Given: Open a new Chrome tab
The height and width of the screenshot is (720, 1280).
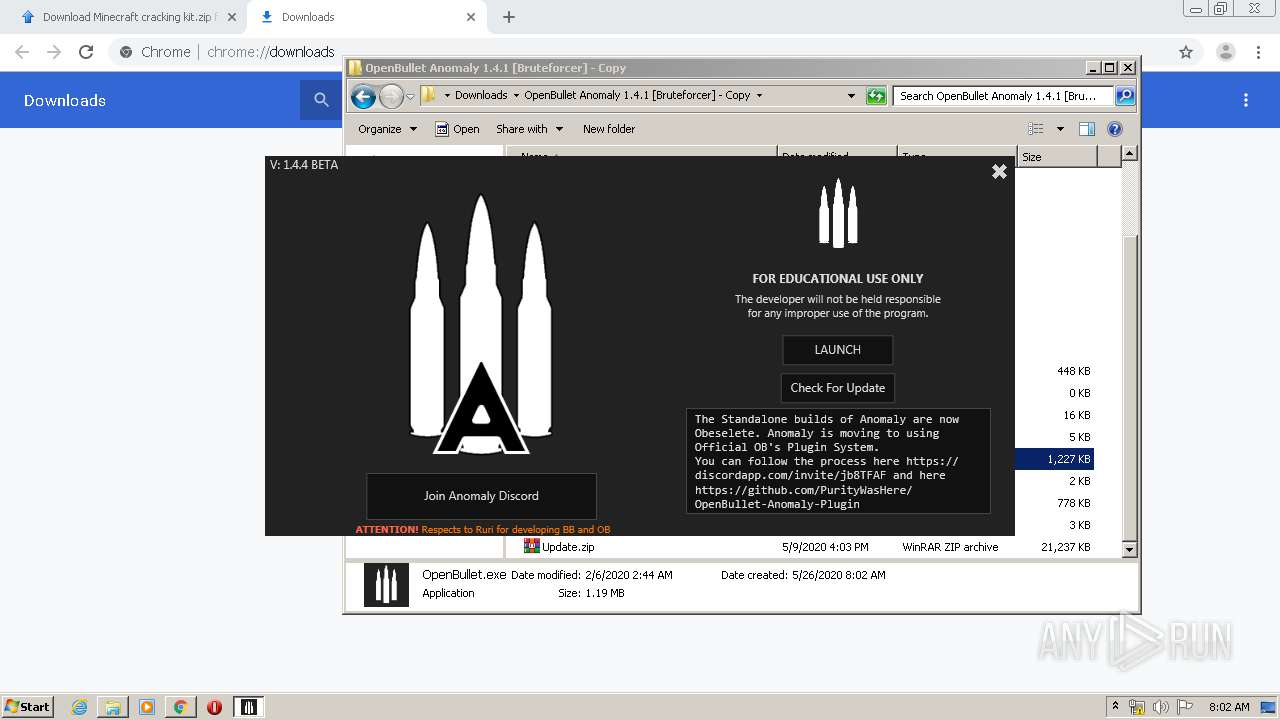Looking at the screenshot, I should (509, 17).
